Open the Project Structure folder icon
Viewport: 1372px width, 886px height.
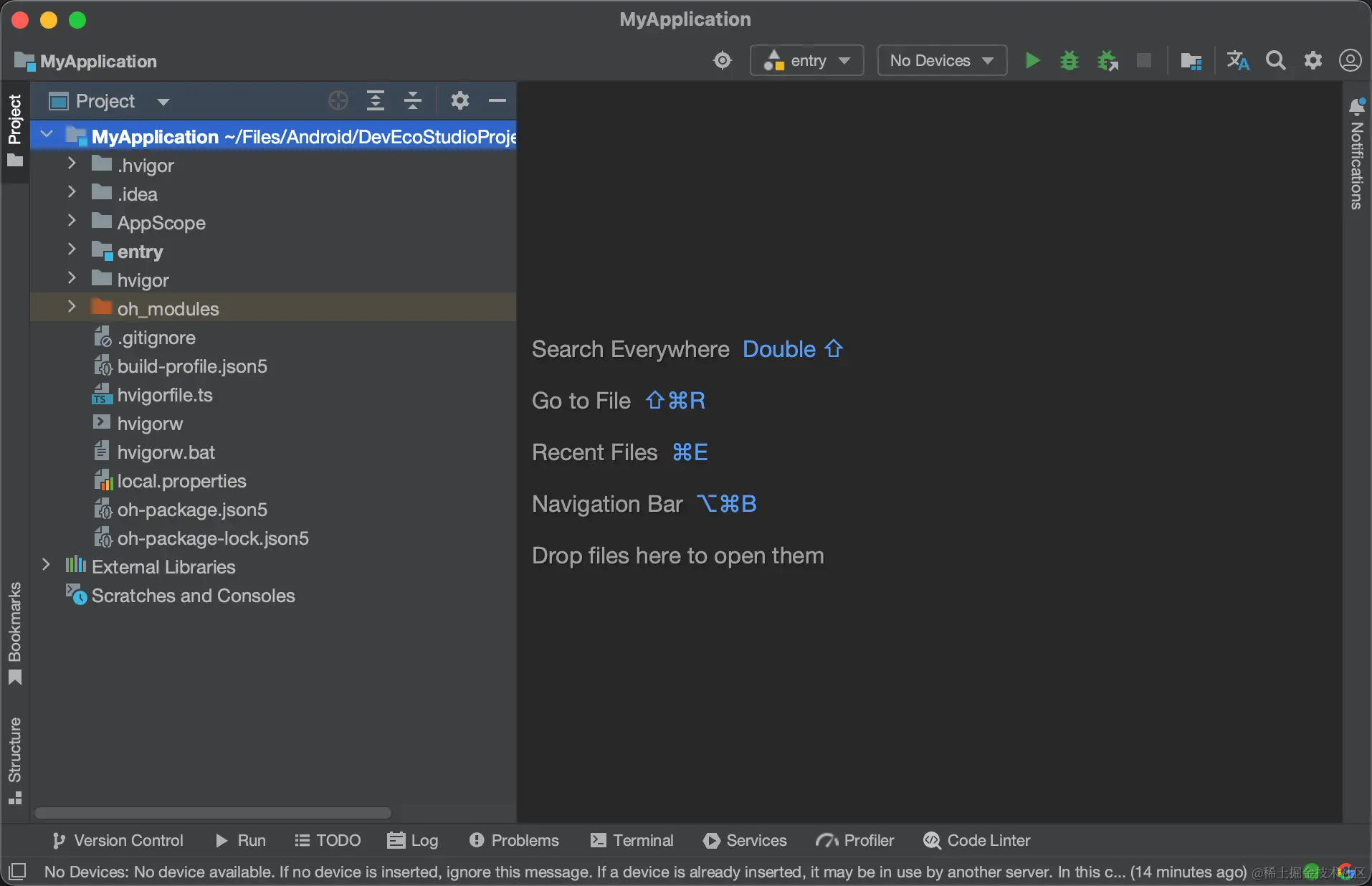(x=1191, y=61)
